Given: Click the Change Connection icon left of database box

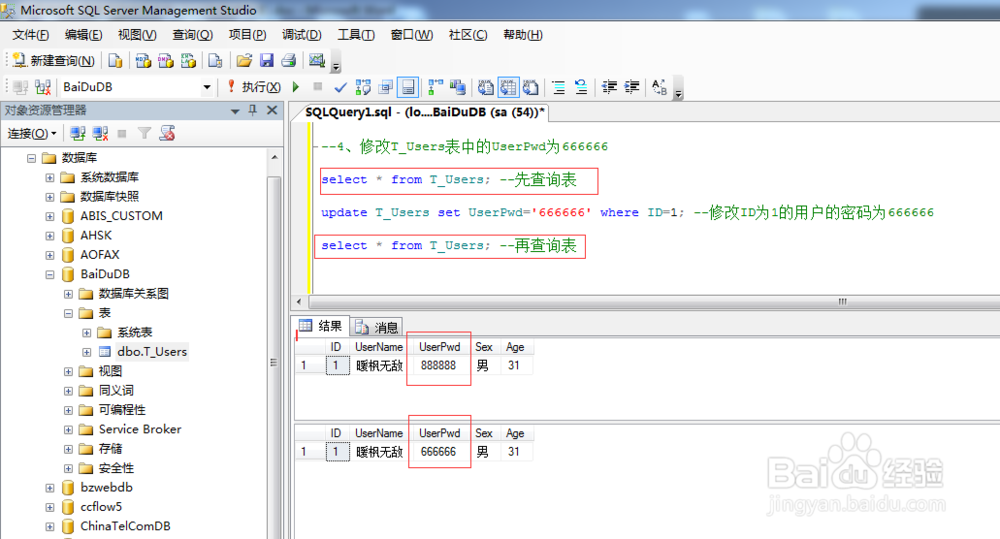Looking at the screenshot, I should (x=43, y=87).
